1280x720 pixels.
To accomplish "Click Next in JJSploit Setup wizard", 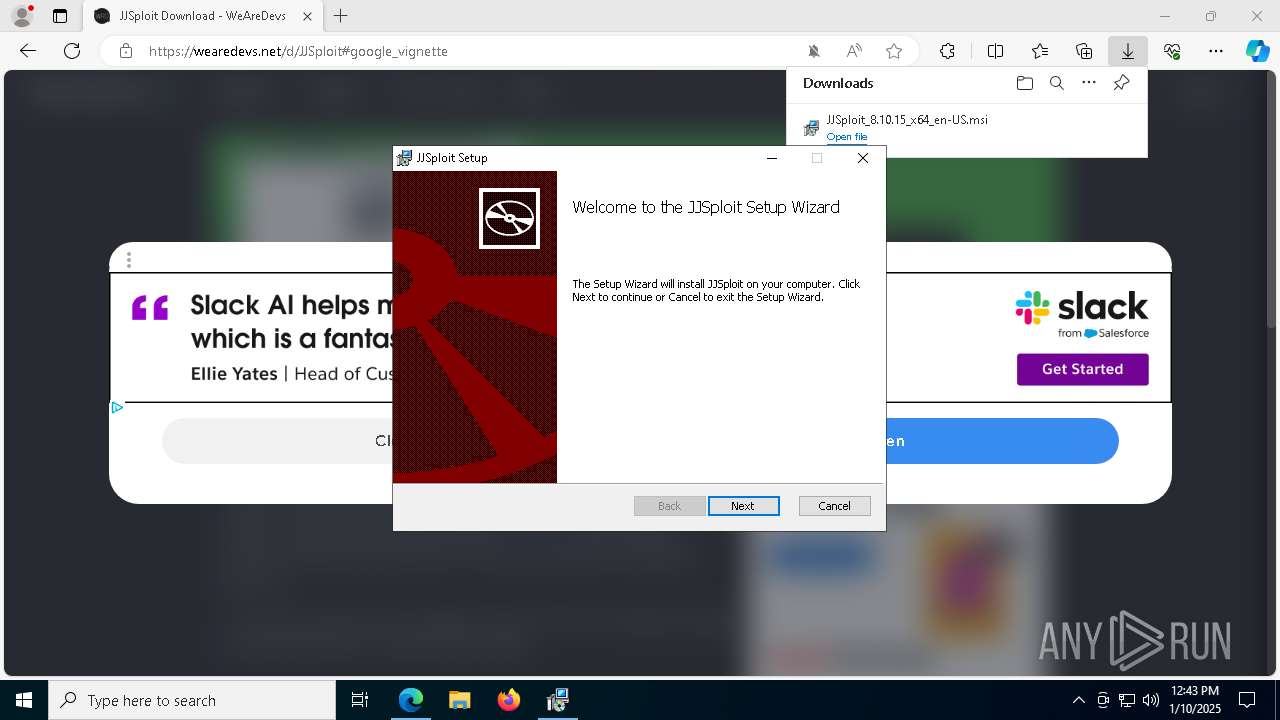I will (x=743, y=506).
